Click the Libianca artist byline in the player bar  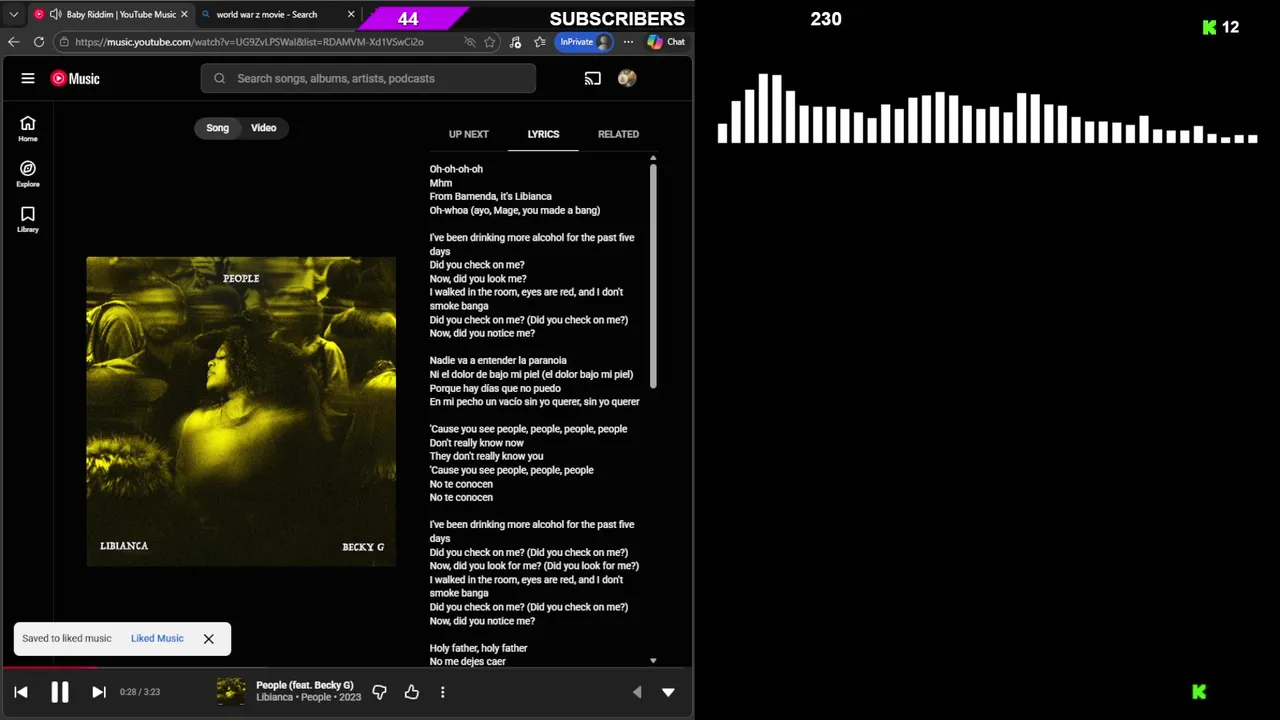276,697
